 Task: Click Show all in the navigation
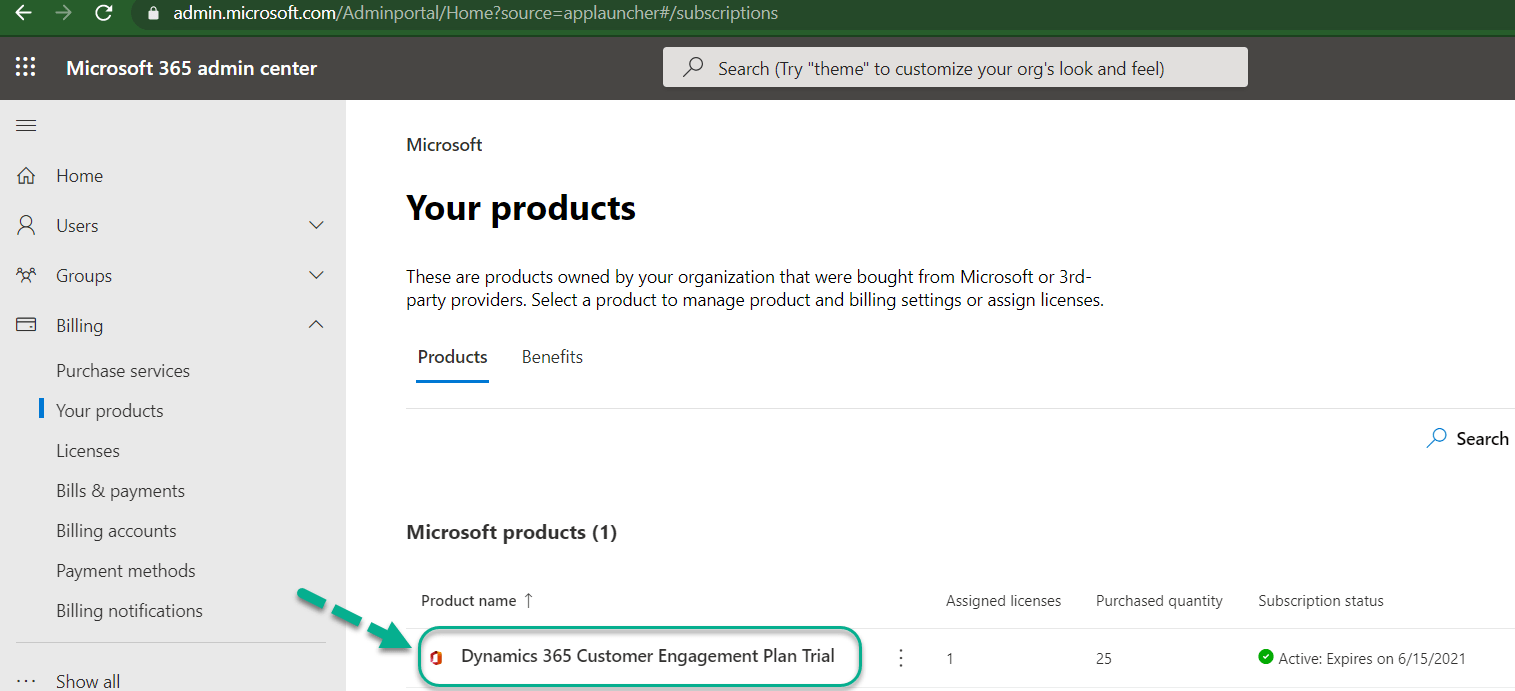point(88,681)
